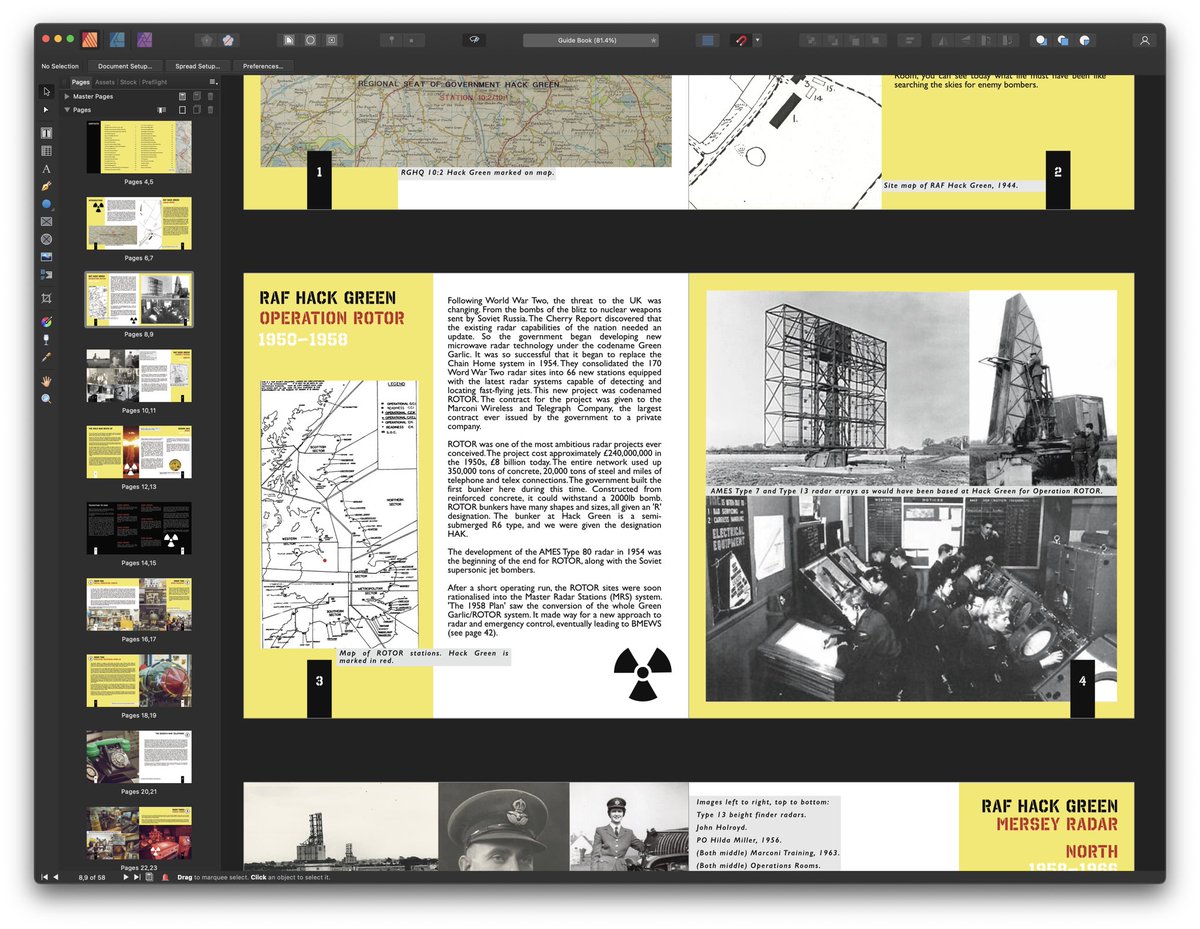This screenshot has width=1200, height=929.
Task: Open the Guide Book document title field
Action: click(x=591, y=40)
